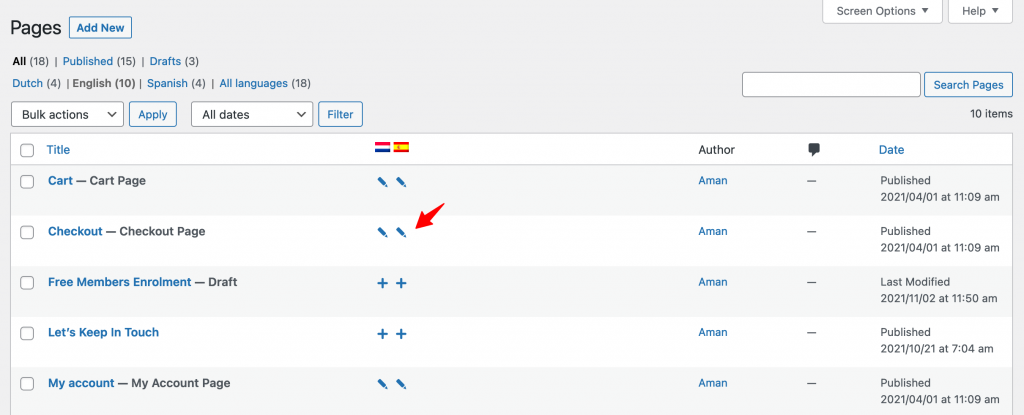Select the Checkout page checkbox
The width and height of the screenshot is (1024, 415).
[x=27, y=232]
